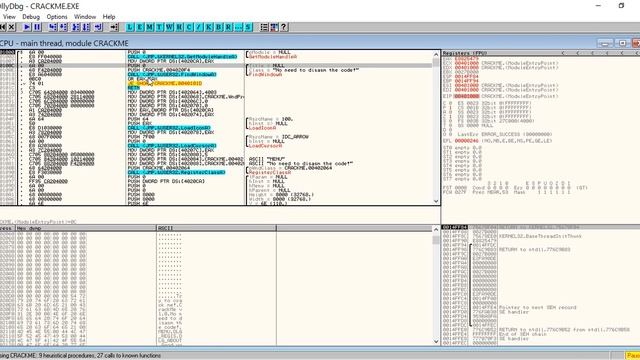Click the Registers (FPU) header bar

(540, 53)
